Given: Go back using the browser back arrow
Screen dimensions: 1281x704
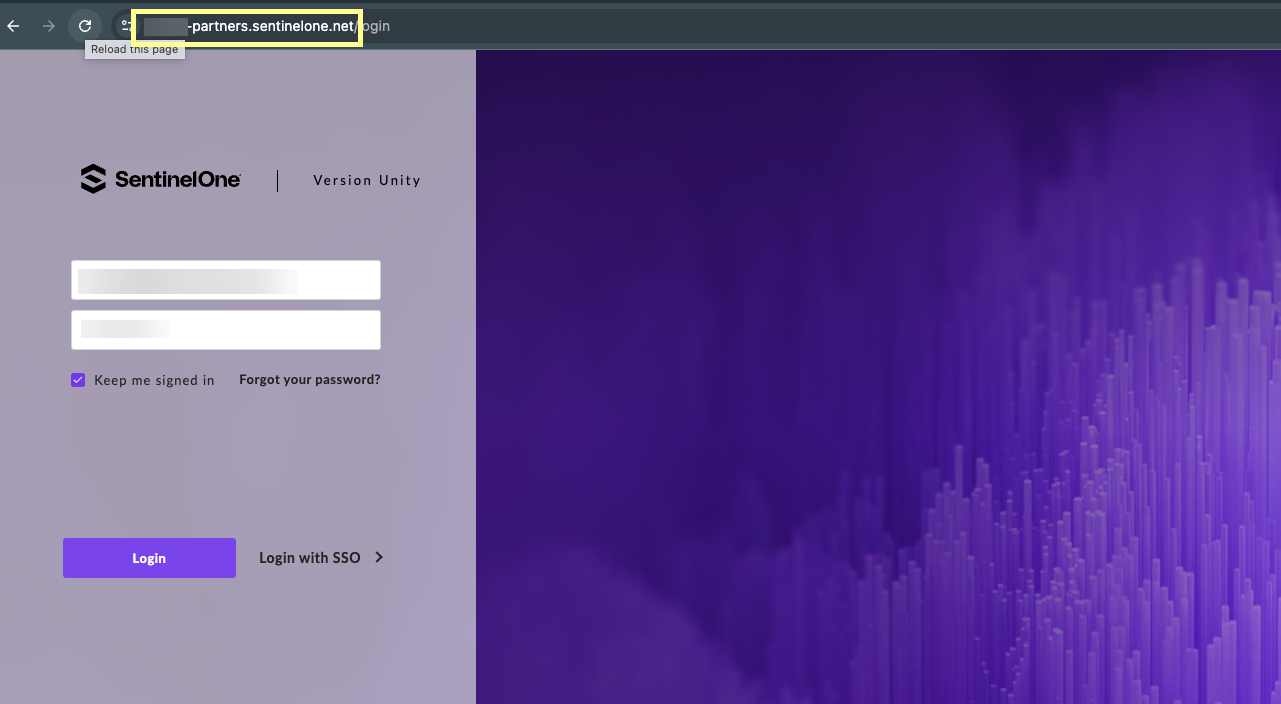Looking at the screenshot, I should [14, 26].
